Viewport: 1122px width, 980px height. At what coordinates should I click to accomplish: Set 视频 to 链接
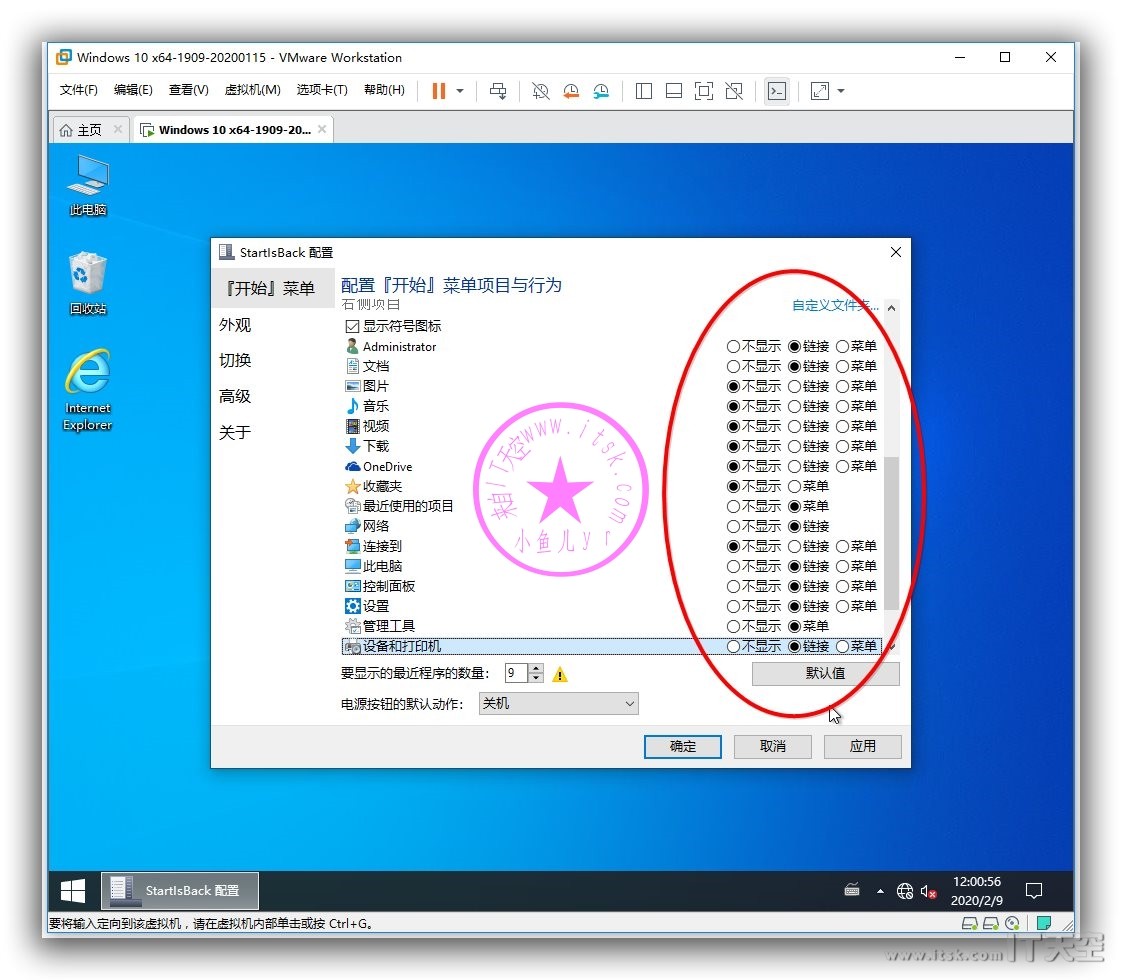pos(794,426)
